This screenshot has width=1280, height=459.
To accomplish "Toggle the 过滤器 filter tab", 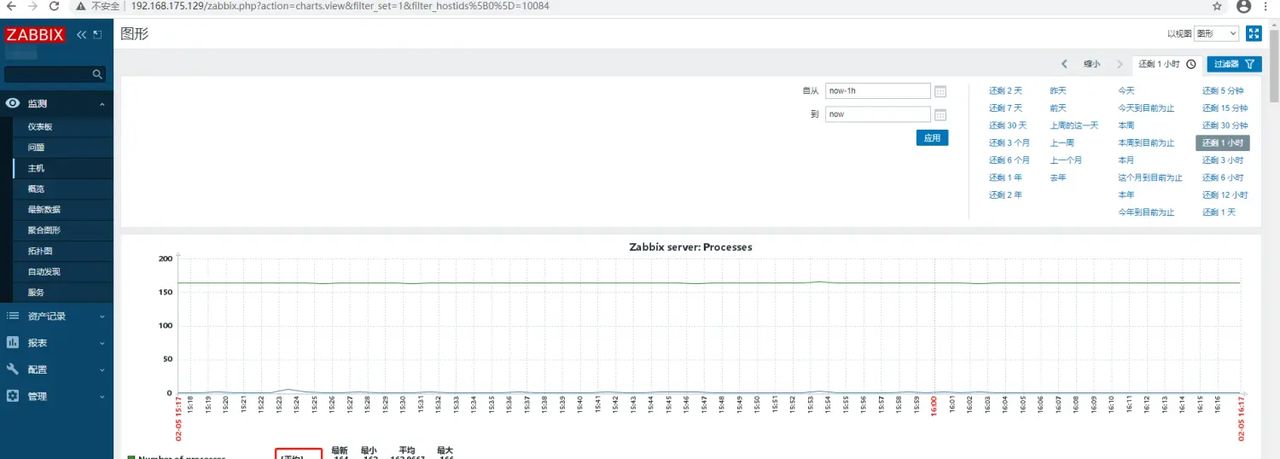I will coord(1233,64).
